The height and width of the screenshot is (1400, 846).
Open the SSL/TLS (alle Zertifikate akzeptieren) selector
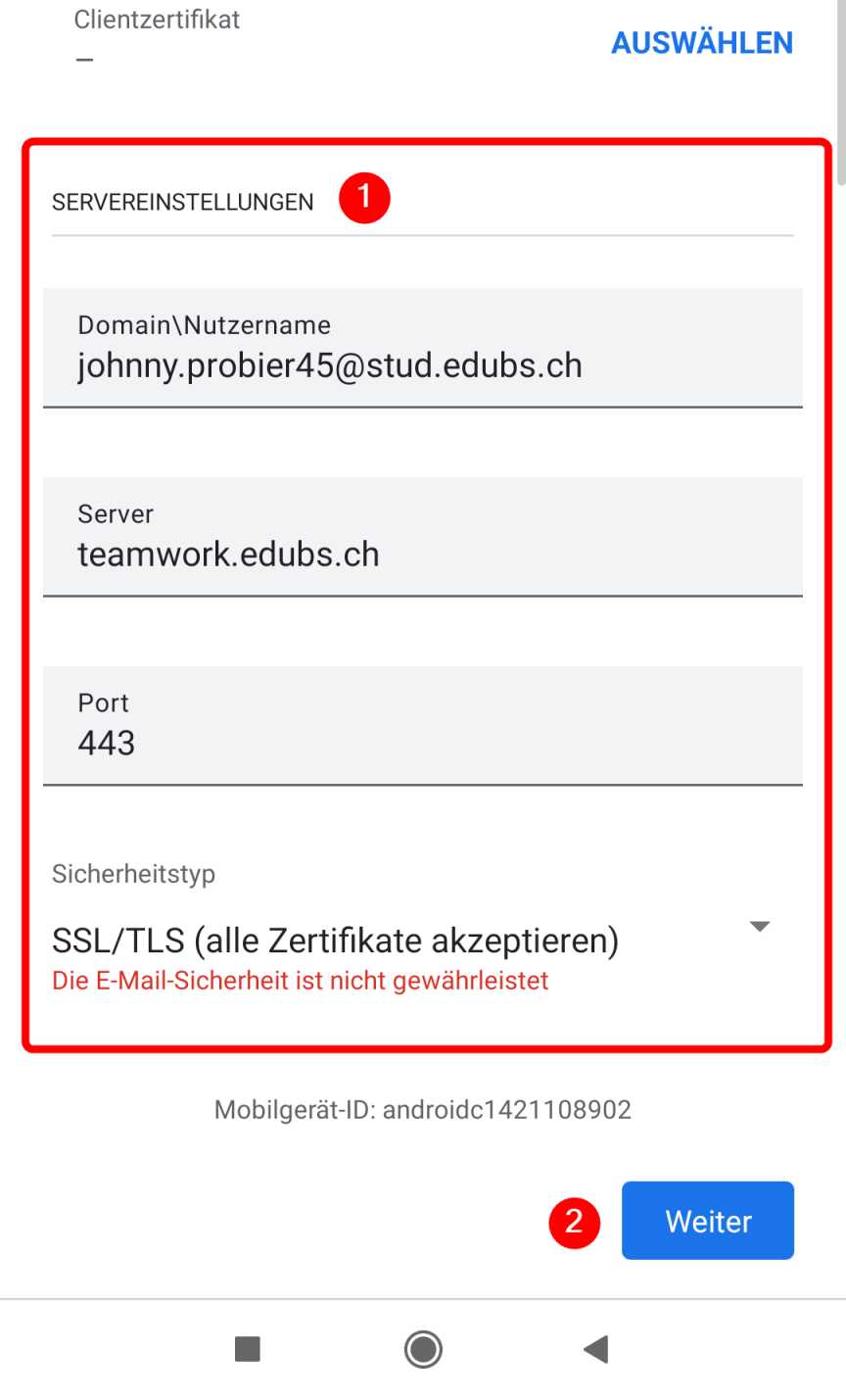click(x=335, y=941)
